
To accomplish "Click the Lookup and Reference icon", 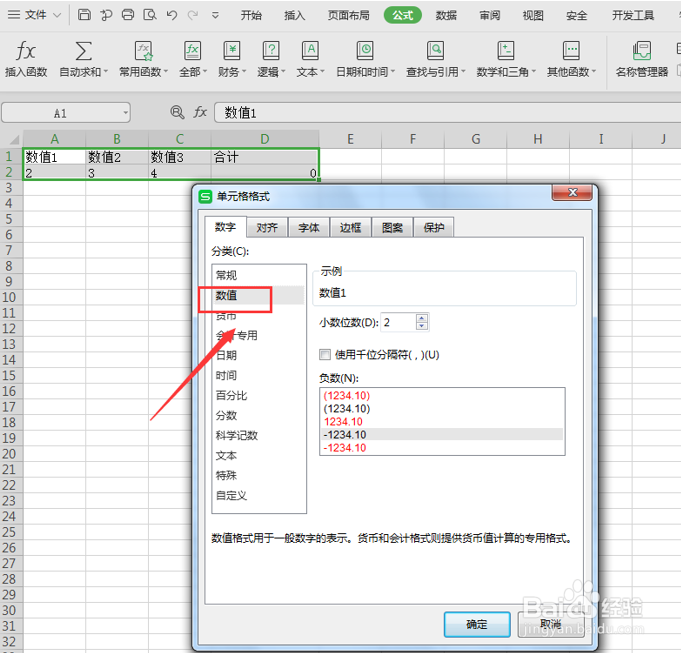I will 435,51.
